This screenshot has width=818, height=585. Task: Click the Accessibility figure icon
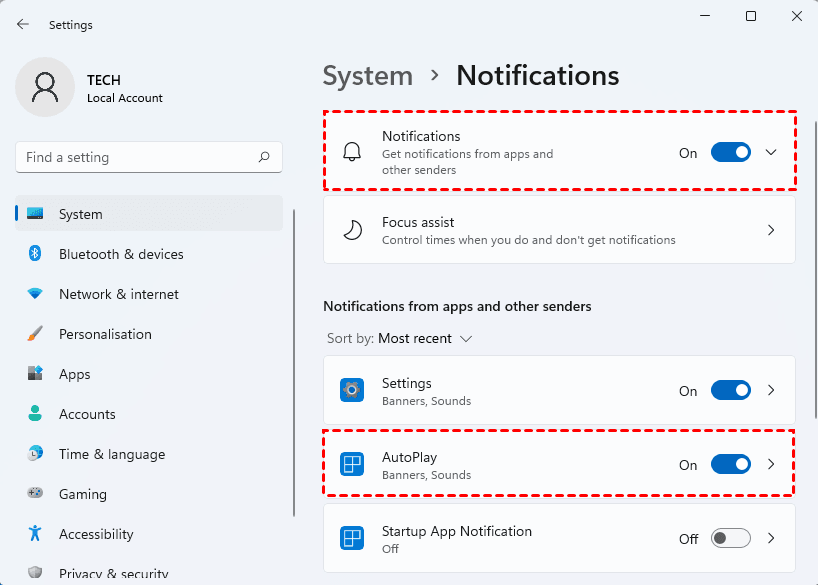35,534
